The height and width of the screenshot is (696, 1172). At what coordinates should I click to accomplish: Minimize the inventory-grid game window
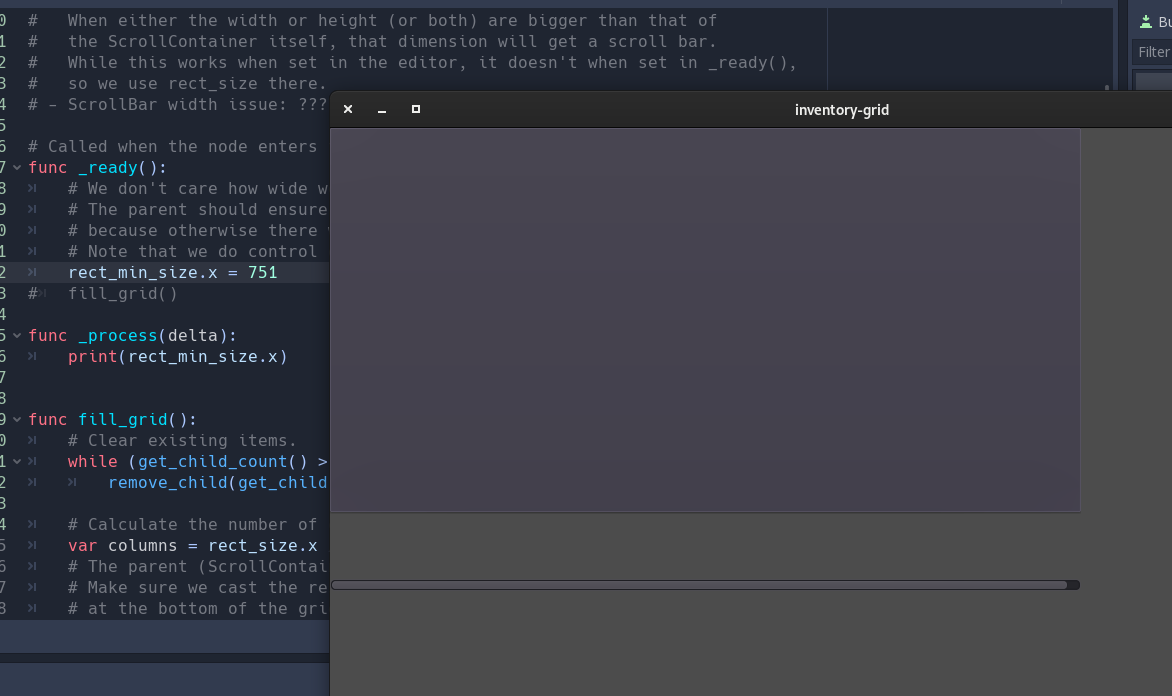tap(381, 110)
